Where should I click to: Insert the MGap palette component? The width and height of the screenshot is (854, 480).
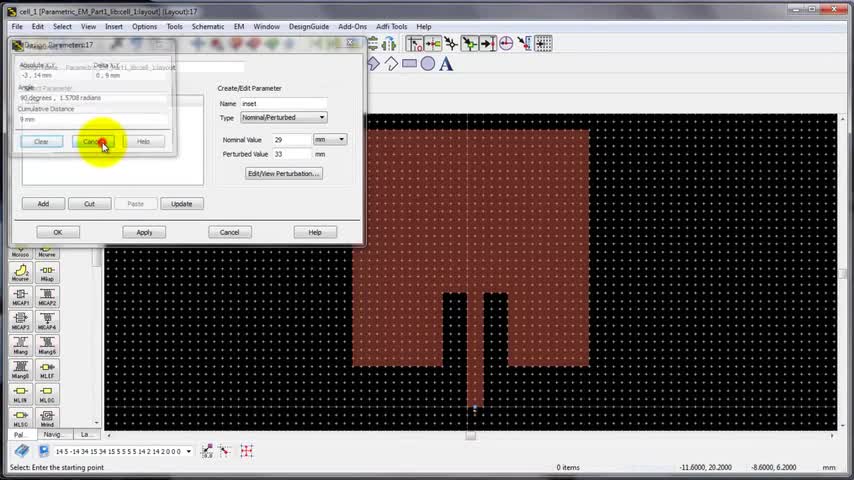[x=47, y=272]
